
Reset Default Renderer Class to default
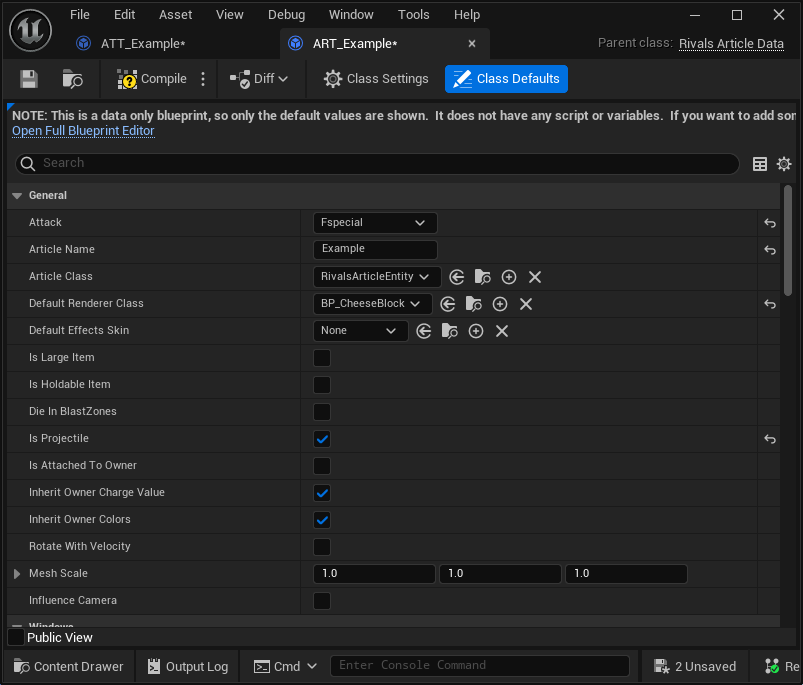click(x=770, y=304)
